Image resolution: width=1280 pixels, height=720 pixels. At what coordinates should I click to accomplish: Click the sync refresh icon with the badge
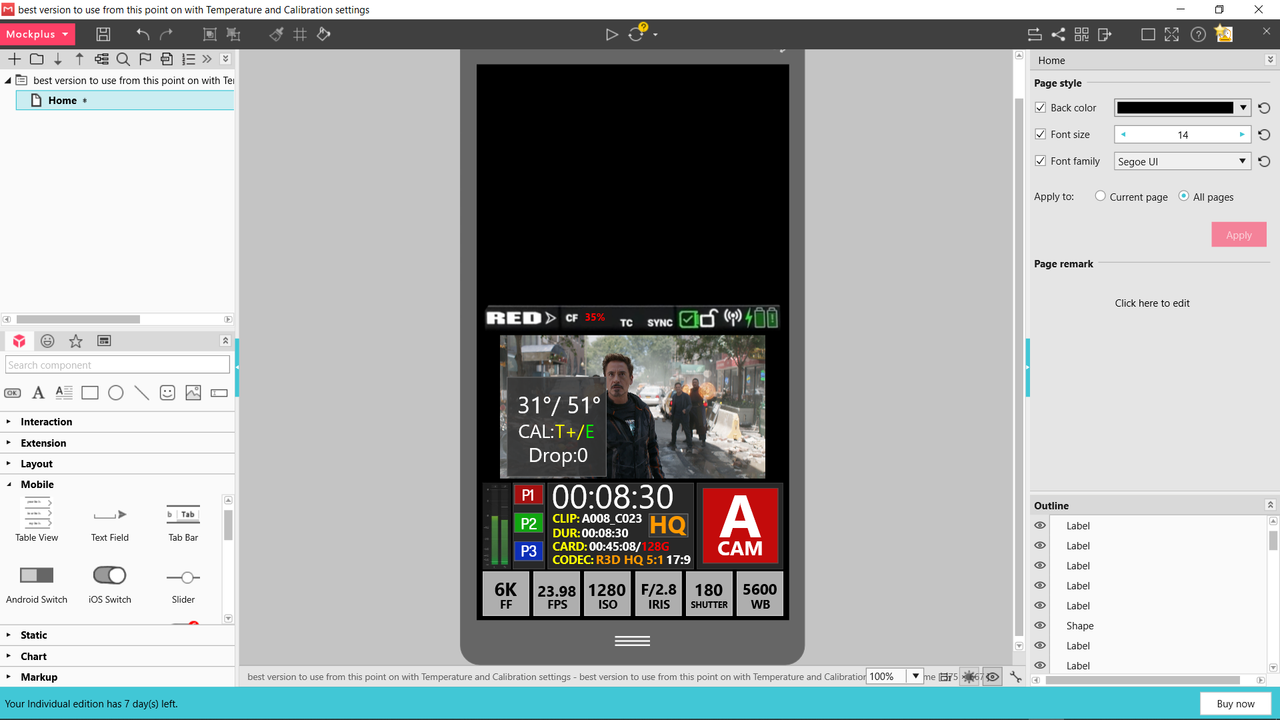click(637, 33)
